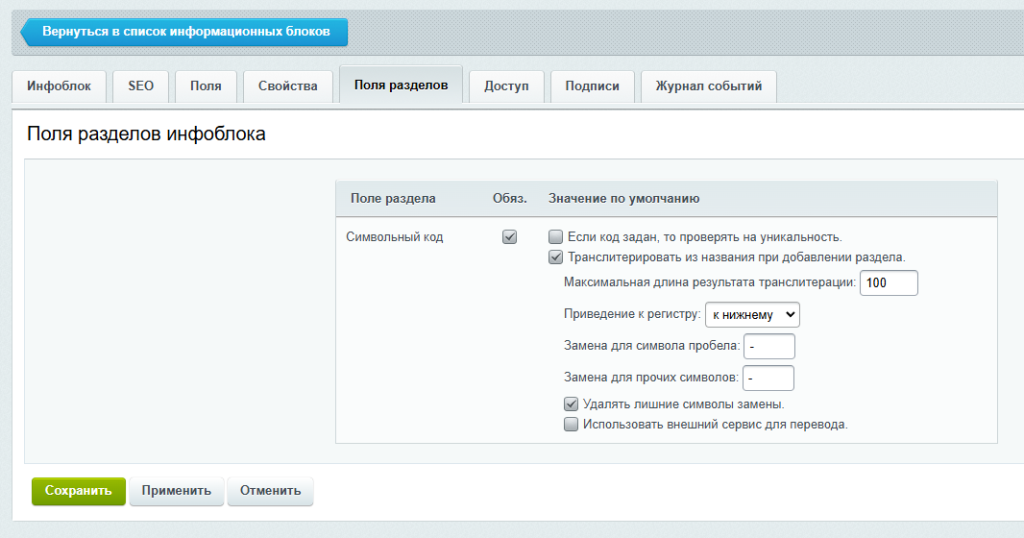1024x538 pixels.
Task: Toggle the Обяз. checkbox for Символьный код
Action: coord(509,237)
